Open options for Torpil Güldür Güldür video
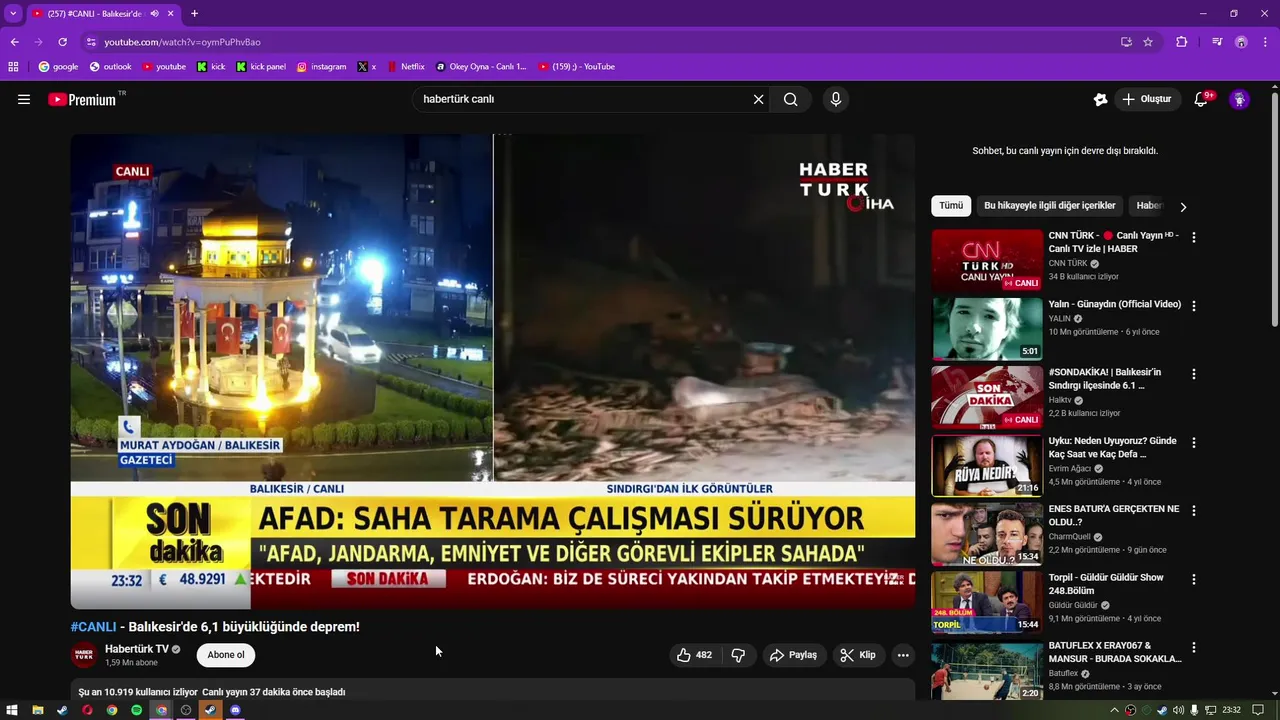This screenshot has height=720, width=1280. tap(1193, 579)
